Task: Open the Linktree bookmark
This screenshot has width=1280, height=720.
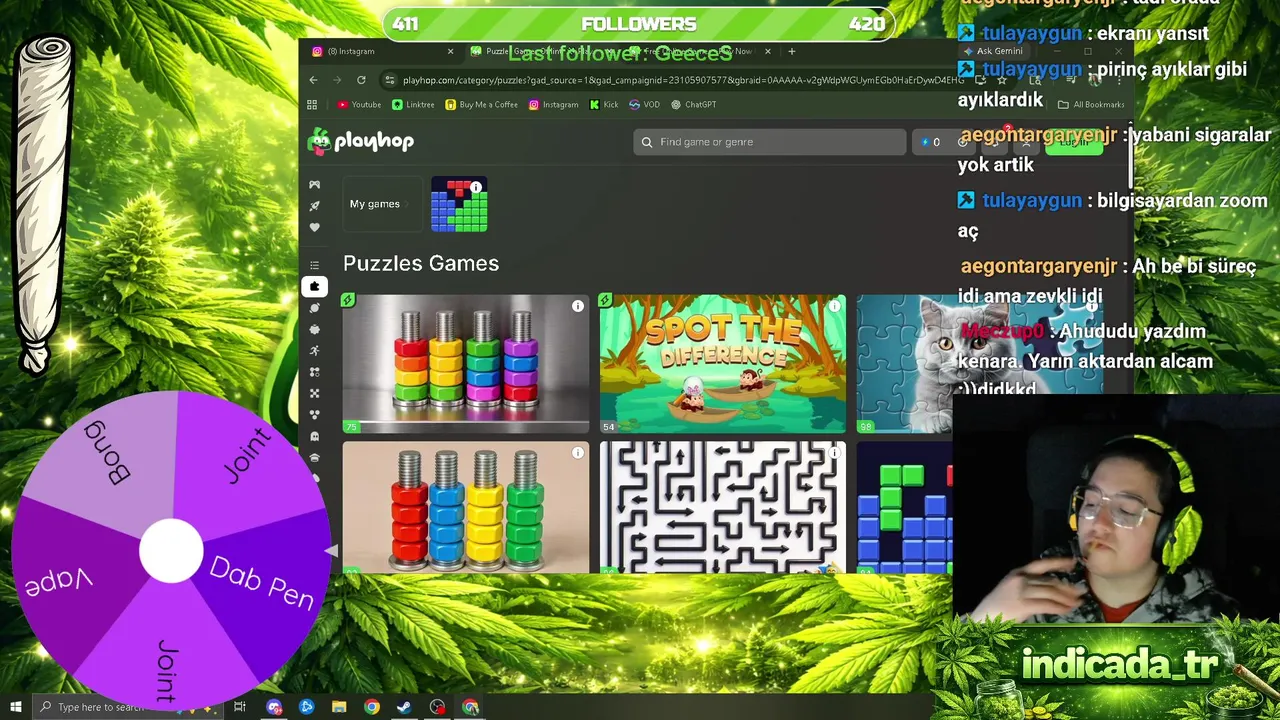Action: (x=413, y=104)
